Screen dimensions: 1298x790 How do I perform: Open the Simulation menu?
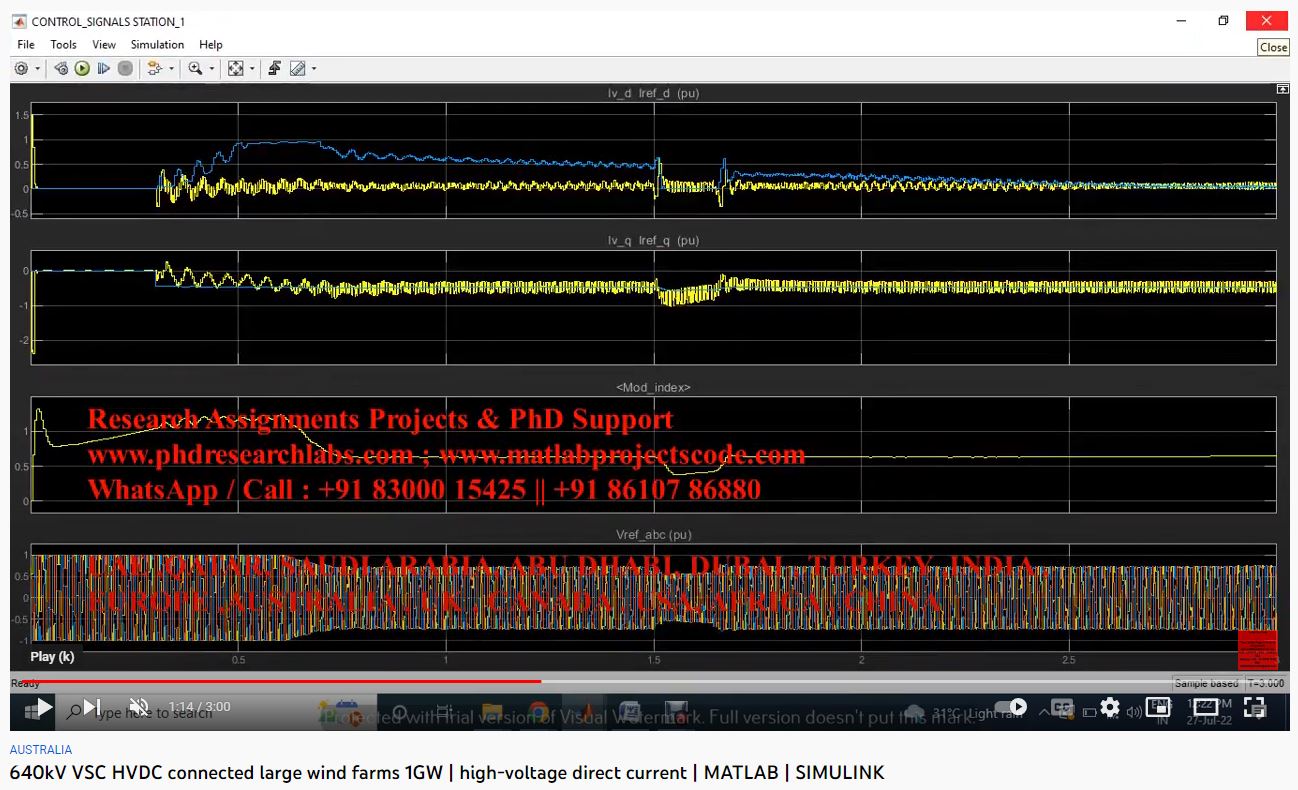(157, 45)
